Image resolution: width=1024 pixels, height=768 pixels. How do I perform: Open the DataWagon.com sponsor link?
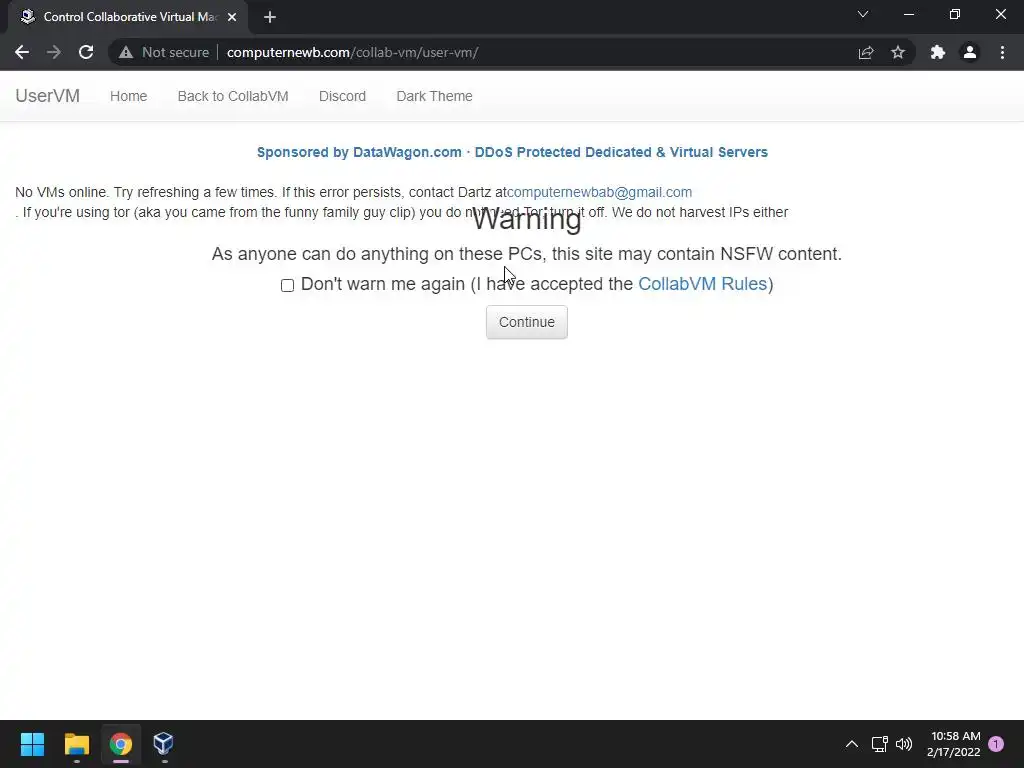tap(512, 152)
